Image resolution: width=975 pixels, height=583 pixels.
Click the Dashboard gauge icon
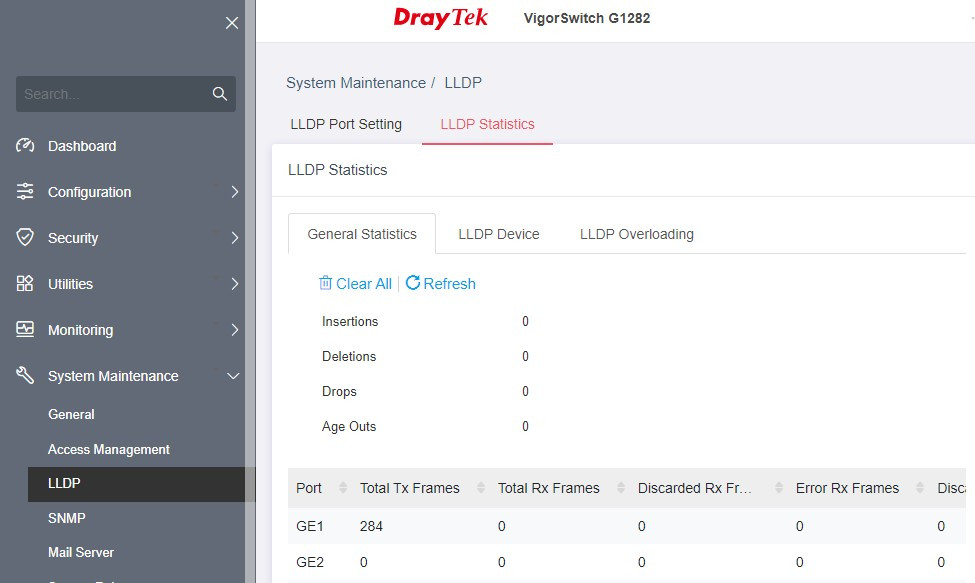click(x=25, y=145)
